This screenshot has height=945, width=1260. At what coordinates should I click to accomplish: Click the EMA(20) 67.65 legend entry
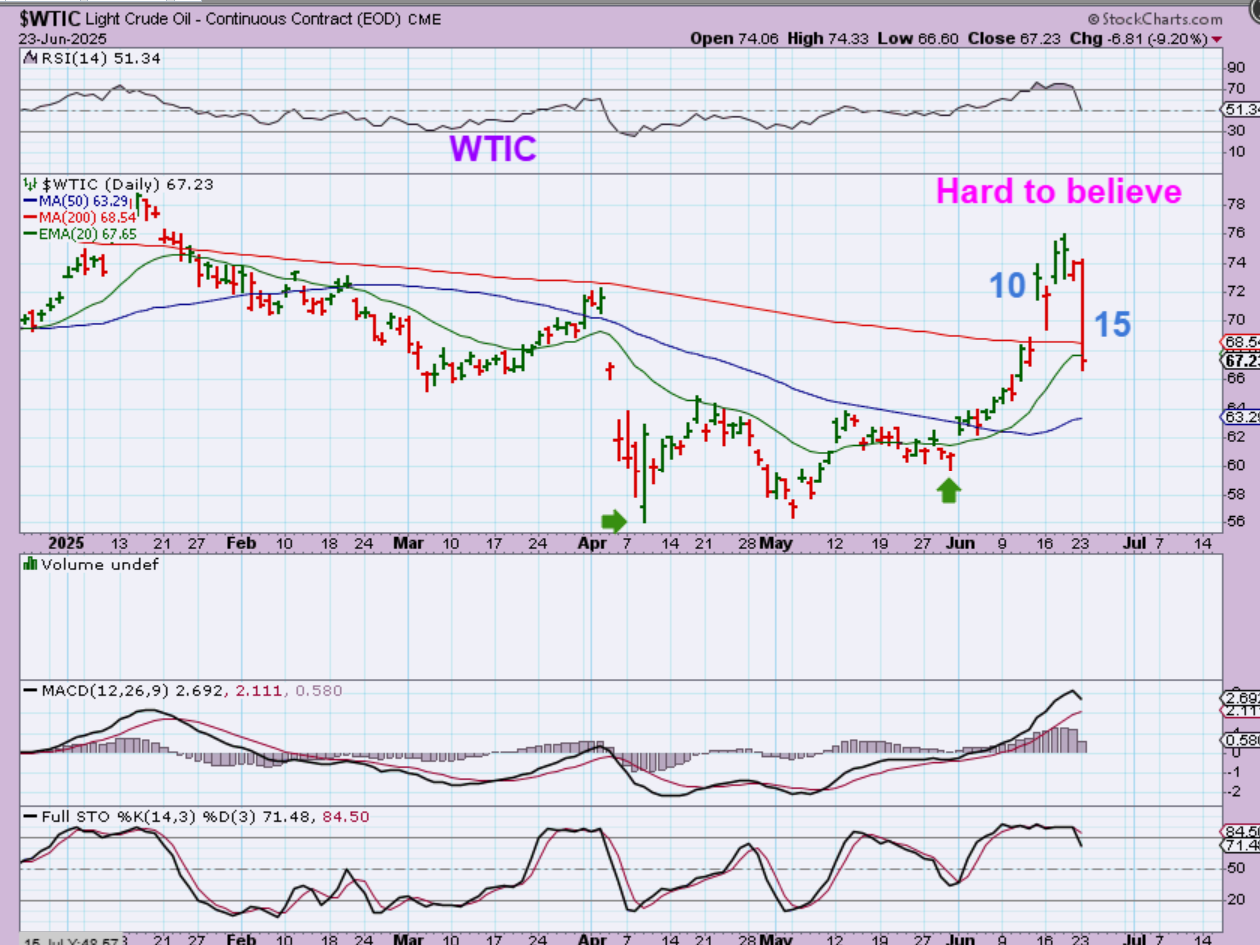tap(79, 233)
